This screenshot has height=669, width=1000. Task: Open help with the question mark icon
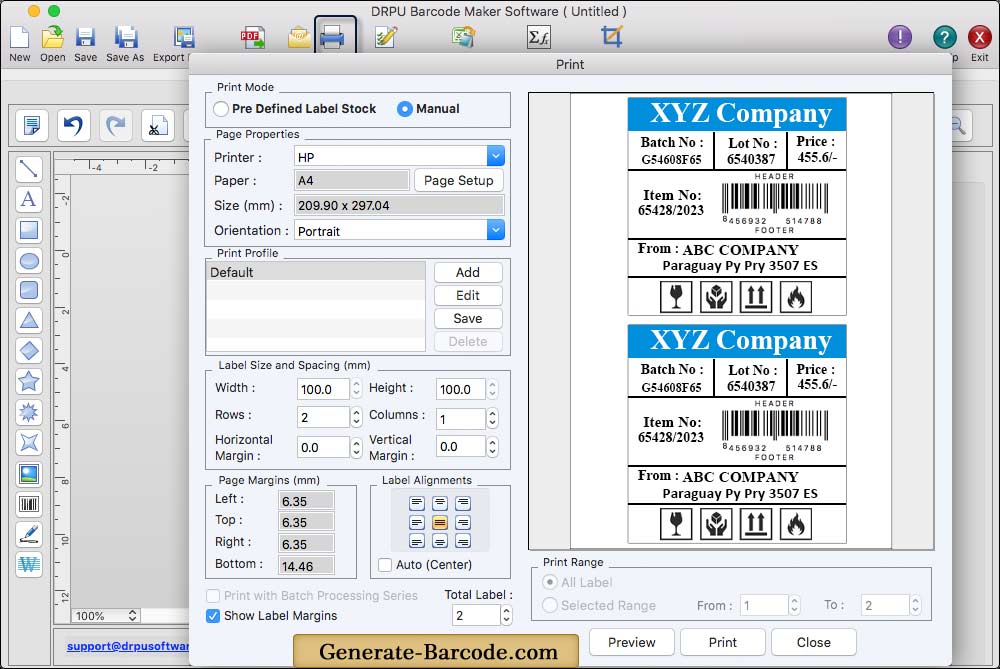[945, 37]
